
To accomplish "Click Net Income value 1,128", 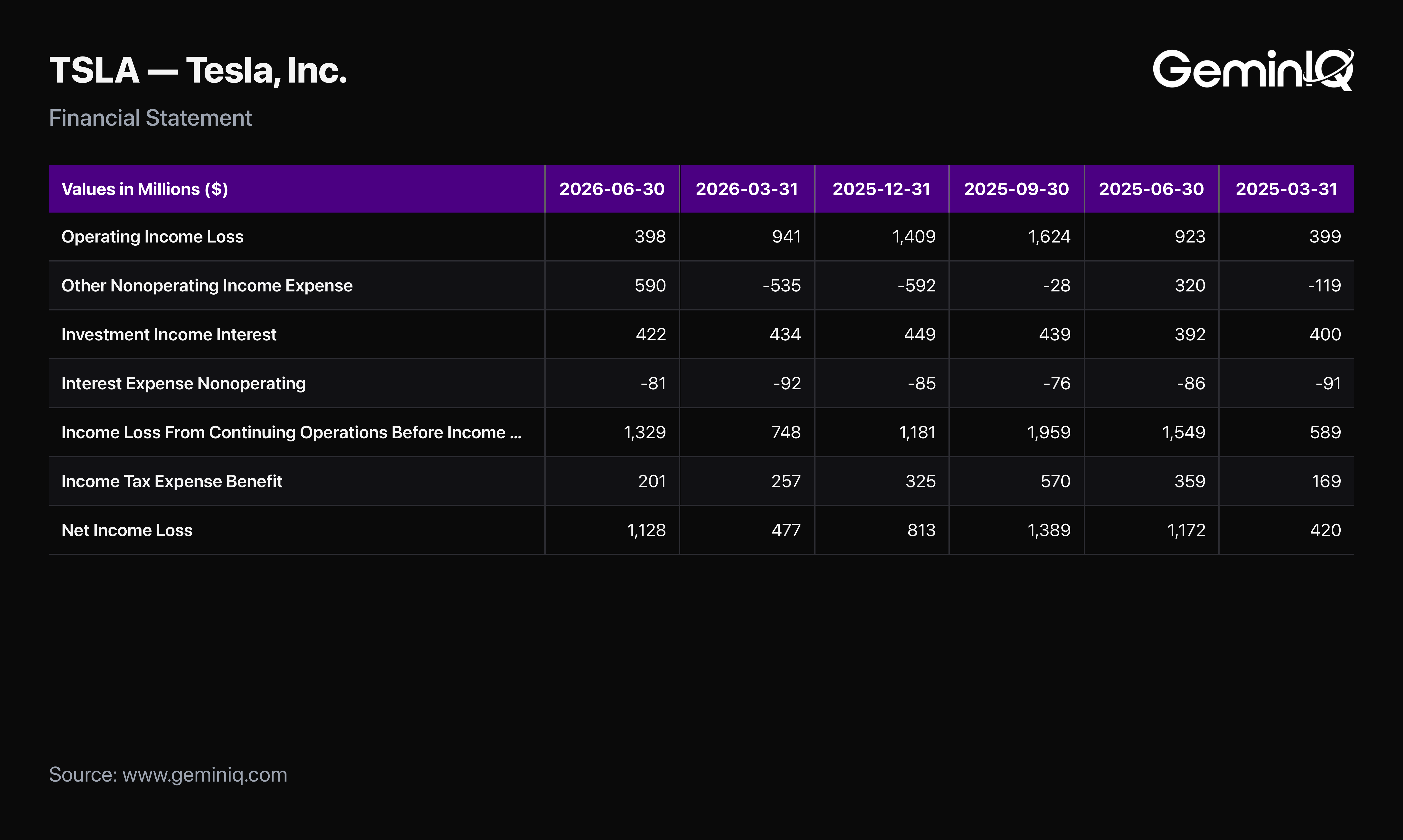I will coord(647,530).
